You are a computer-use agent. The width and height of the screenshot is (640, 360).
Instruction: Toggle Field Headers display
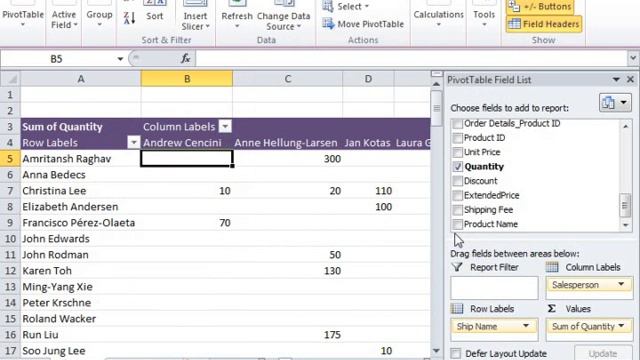coord(544,24)
